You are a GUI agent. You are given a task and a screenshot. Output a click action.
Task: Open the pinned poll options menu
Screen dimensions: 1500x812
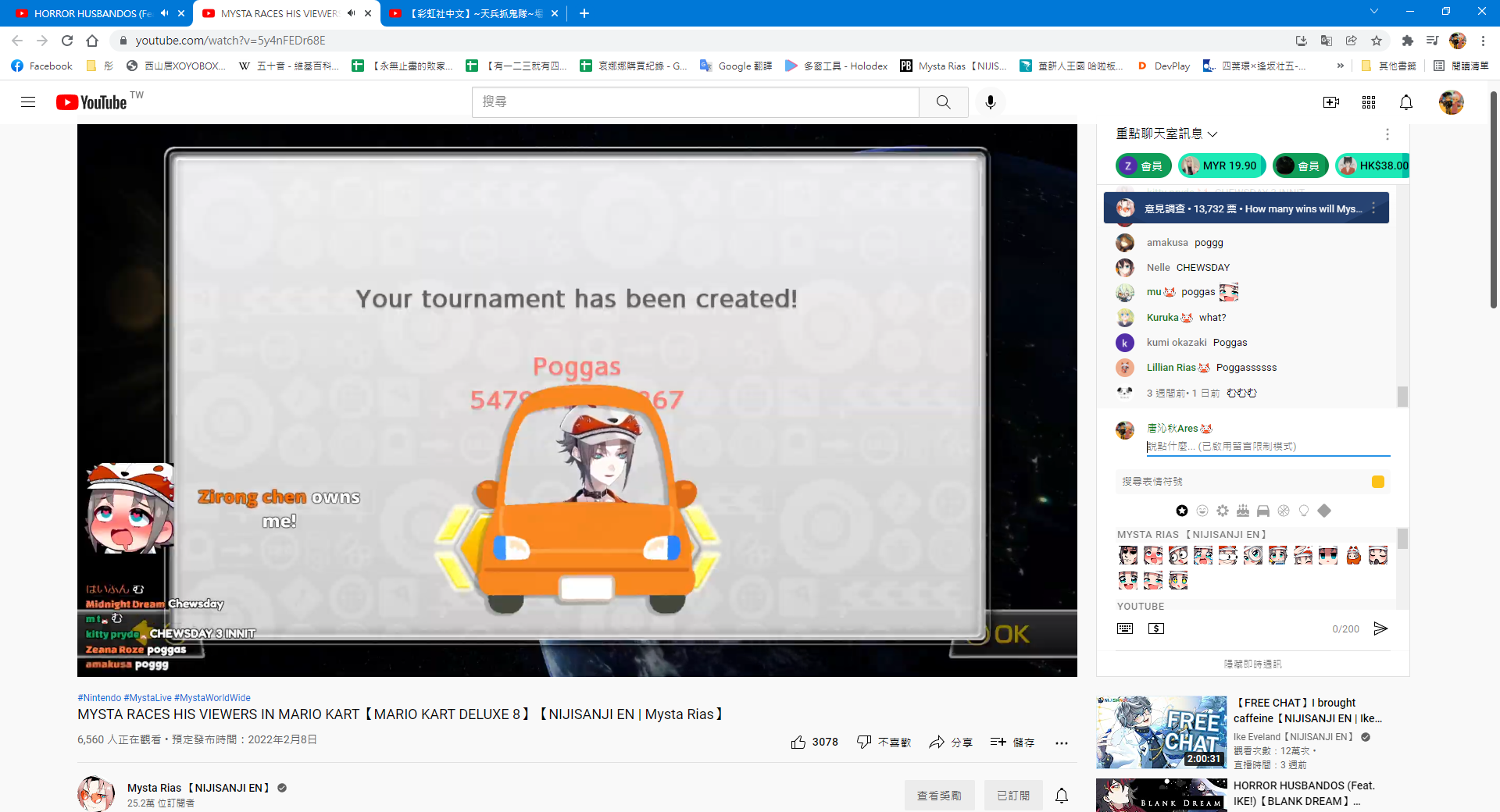click(x=1373, y=208)
